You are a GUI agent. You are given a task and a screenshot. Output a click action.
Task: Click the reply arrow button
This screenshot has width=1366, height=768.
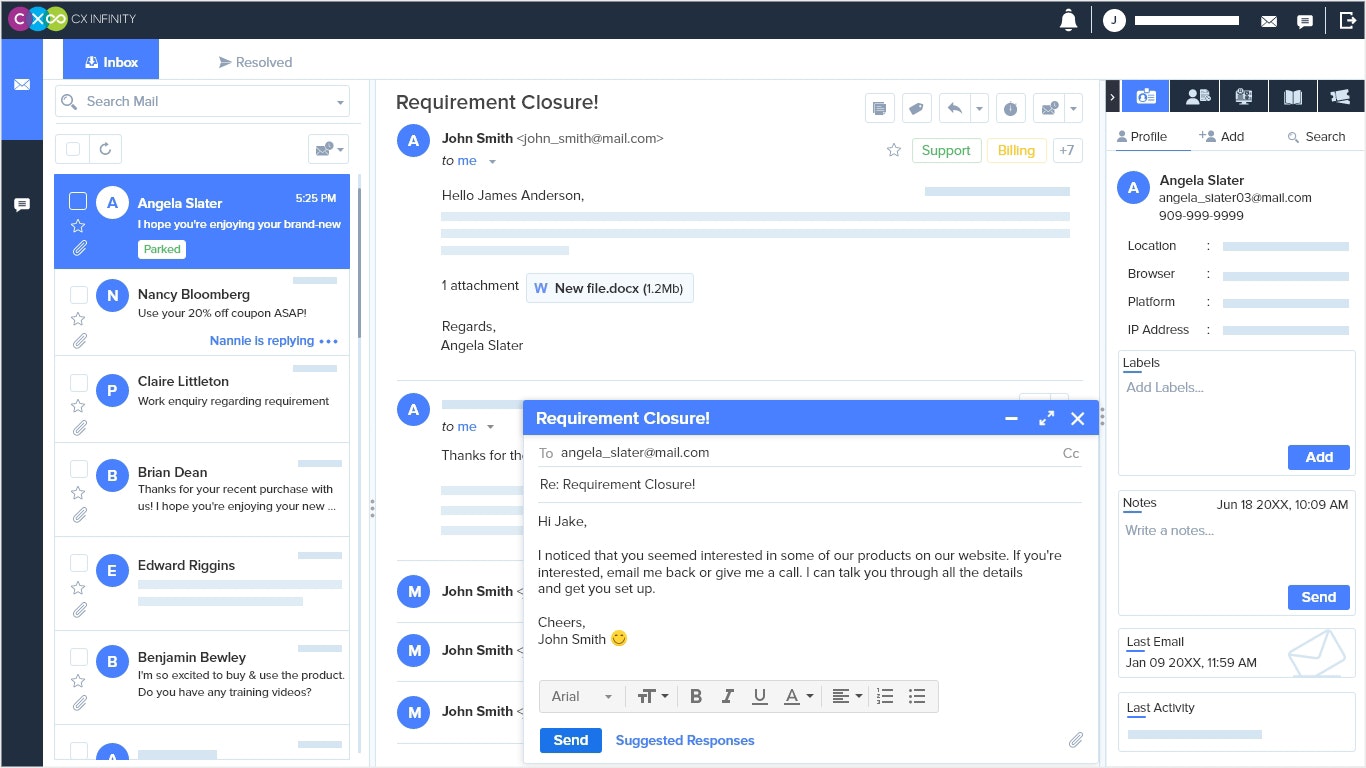point(955,108)
